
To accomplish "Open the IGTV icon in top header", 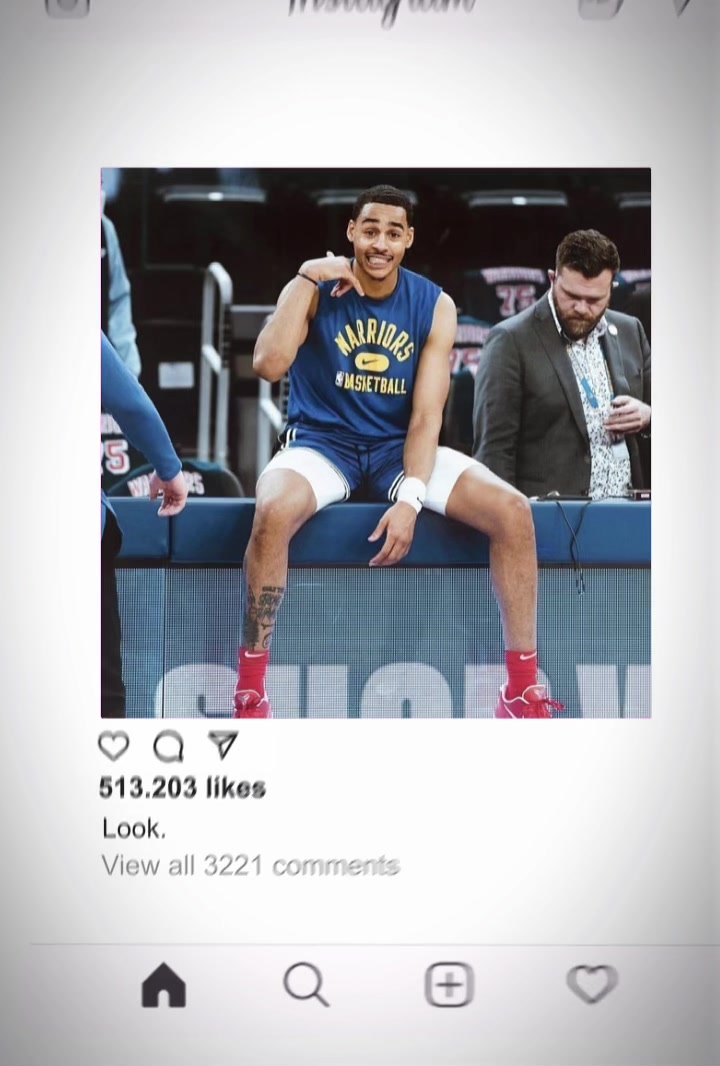I will pos(600,5).
